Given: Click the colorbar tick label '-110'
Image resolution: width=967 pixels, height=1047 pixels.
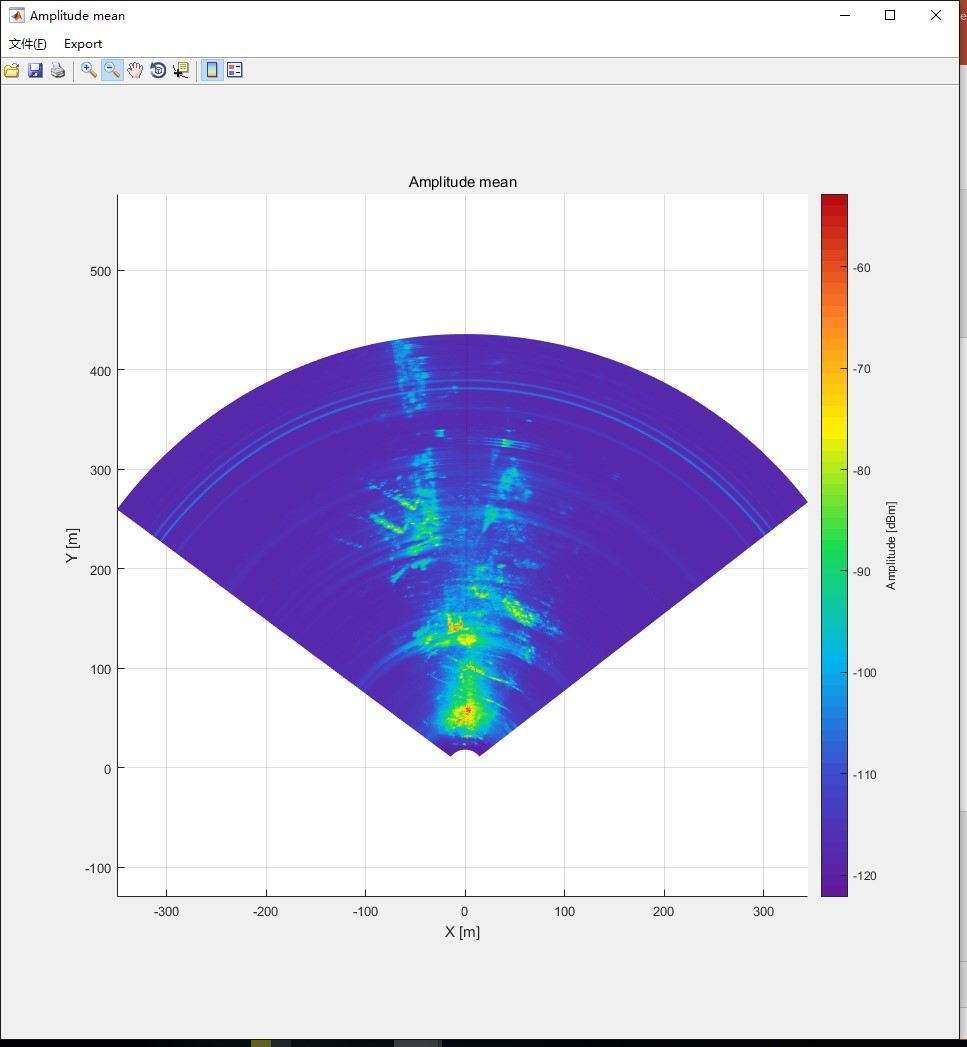Looking at the screenshot, I should [865, 775].
